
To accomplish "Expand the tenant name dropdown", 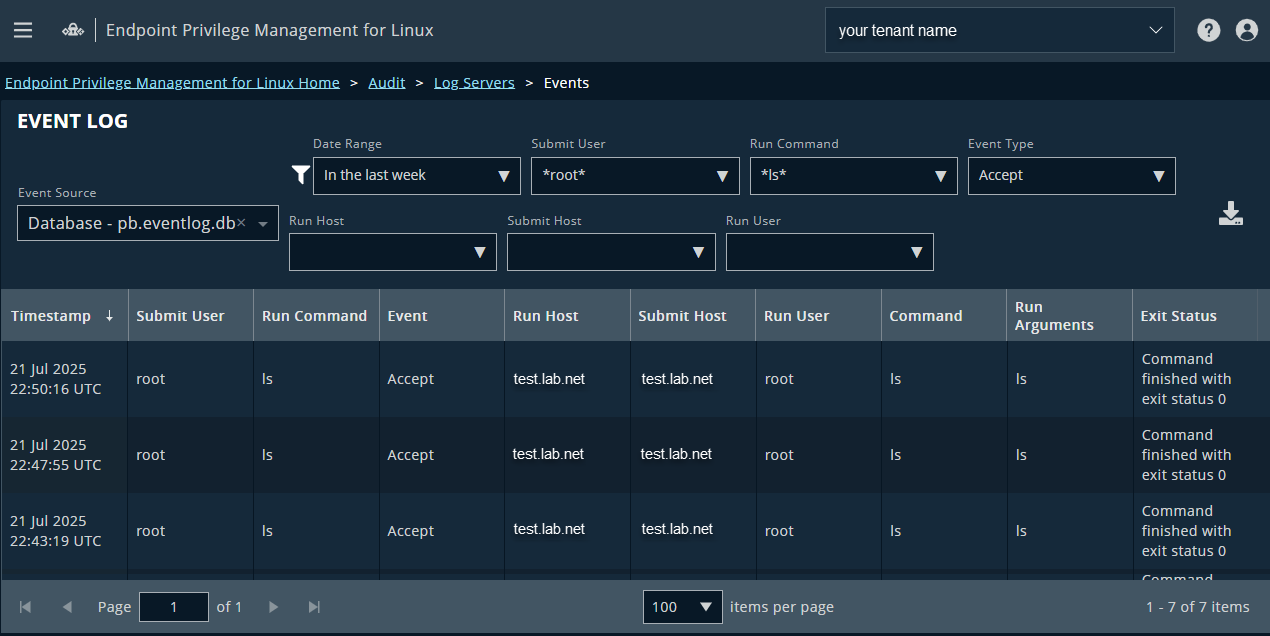I will (x=1000, y=30).
